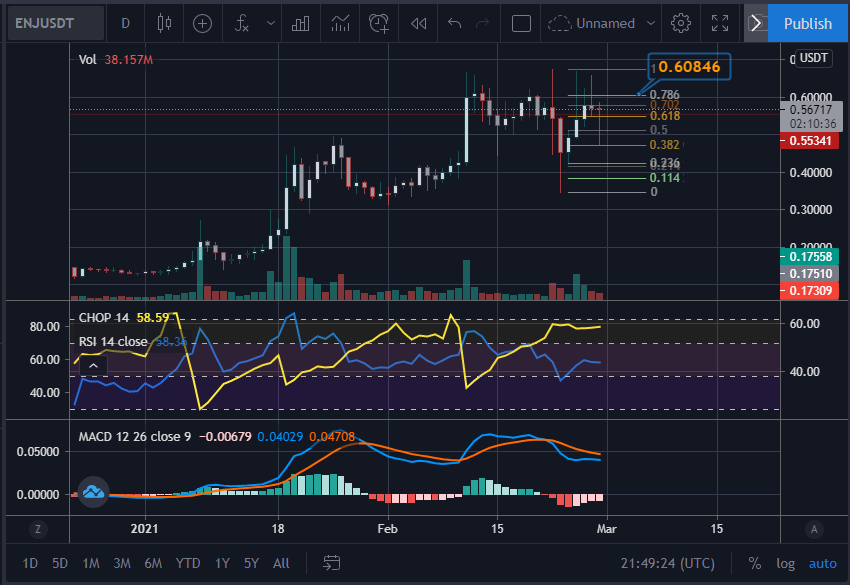Click the CHOP 14 indicator label
This screenshot has height=585, width=850.
pyautogui.click(x=104, y=318)
